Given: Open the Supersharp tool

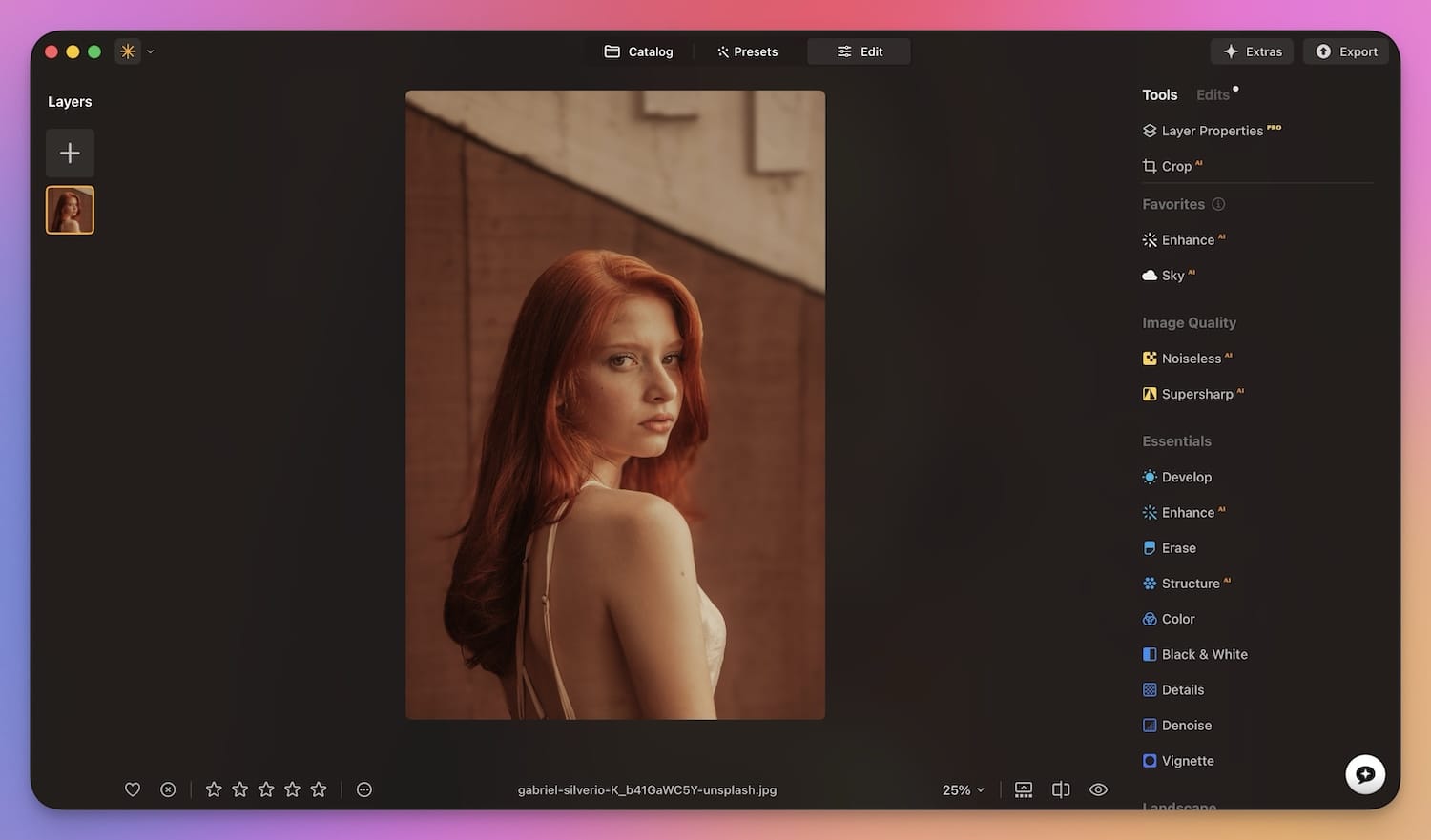Looking at the screenshot, I should click(x=1193, y=394).
